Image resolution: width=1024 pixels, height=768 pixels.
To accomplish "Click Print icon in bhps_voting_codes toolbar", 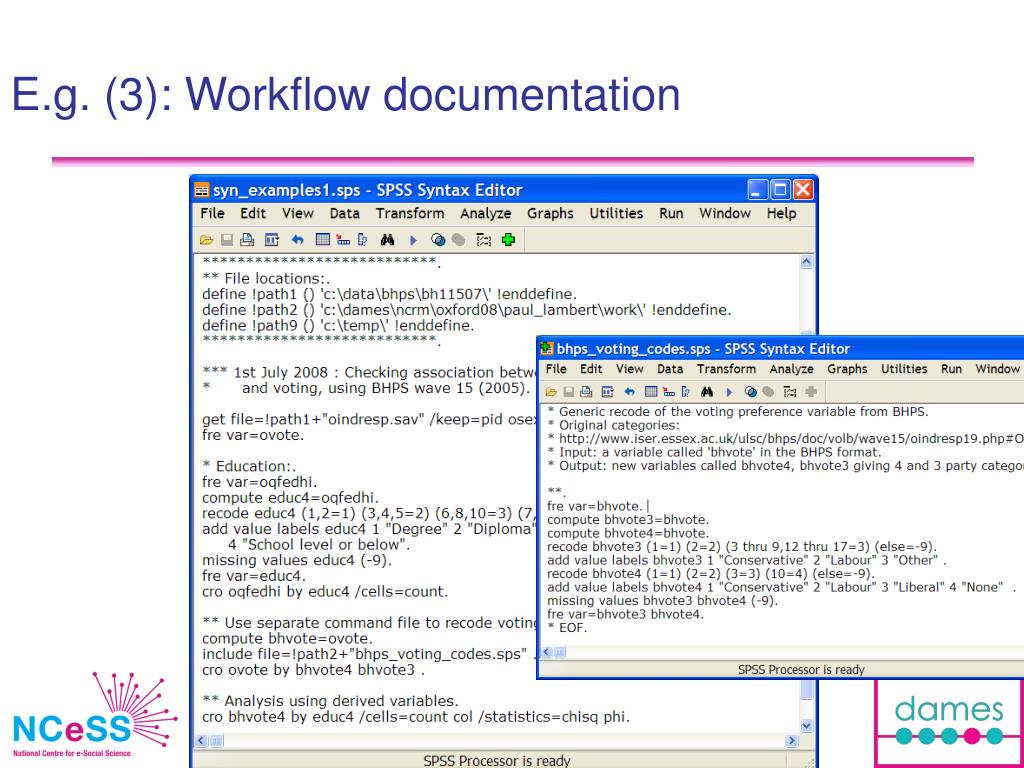I will click(586, 392).
